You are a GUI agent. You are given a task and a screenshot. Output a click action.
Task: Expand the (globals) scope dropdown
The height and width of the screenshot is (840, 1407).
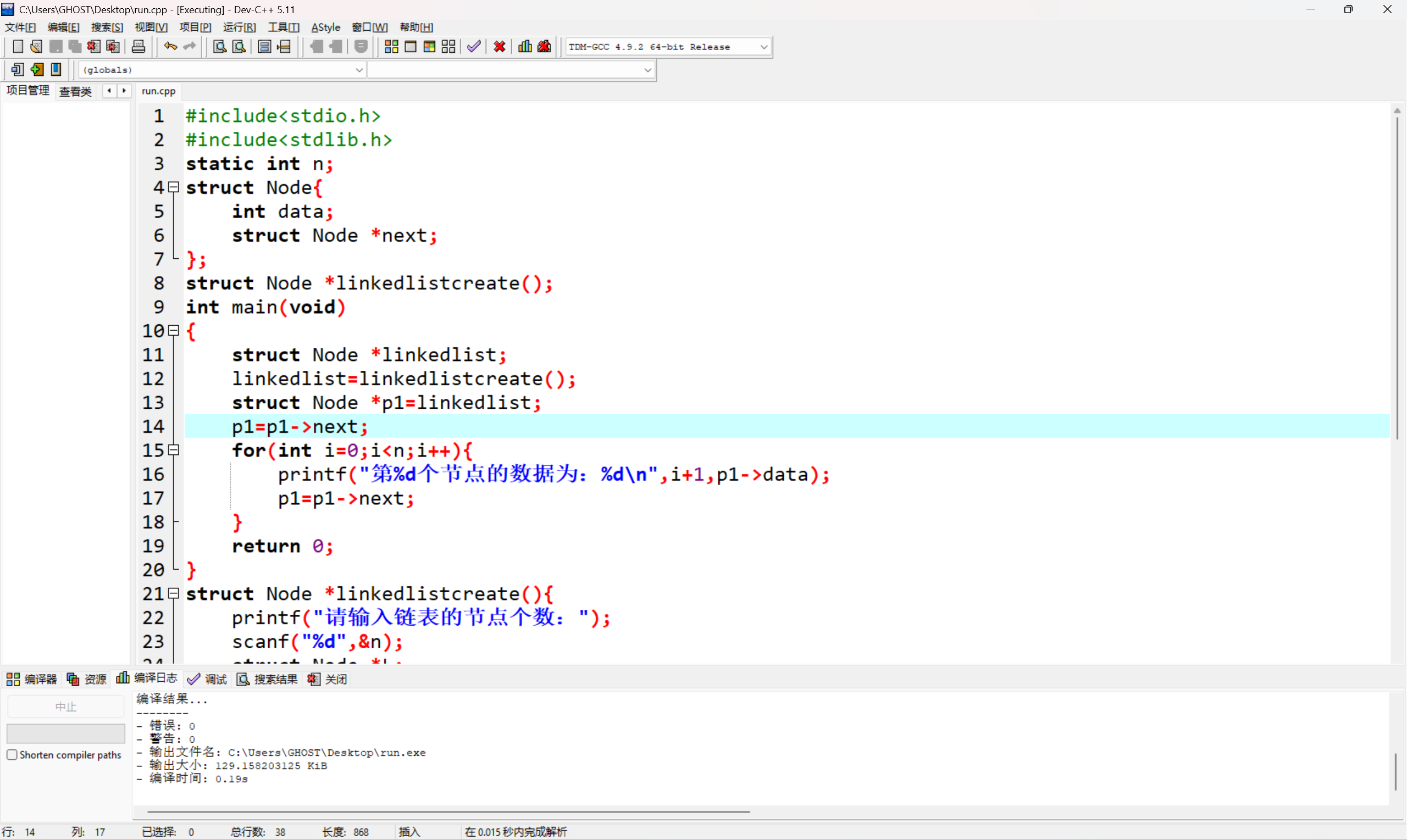point(359,70)
